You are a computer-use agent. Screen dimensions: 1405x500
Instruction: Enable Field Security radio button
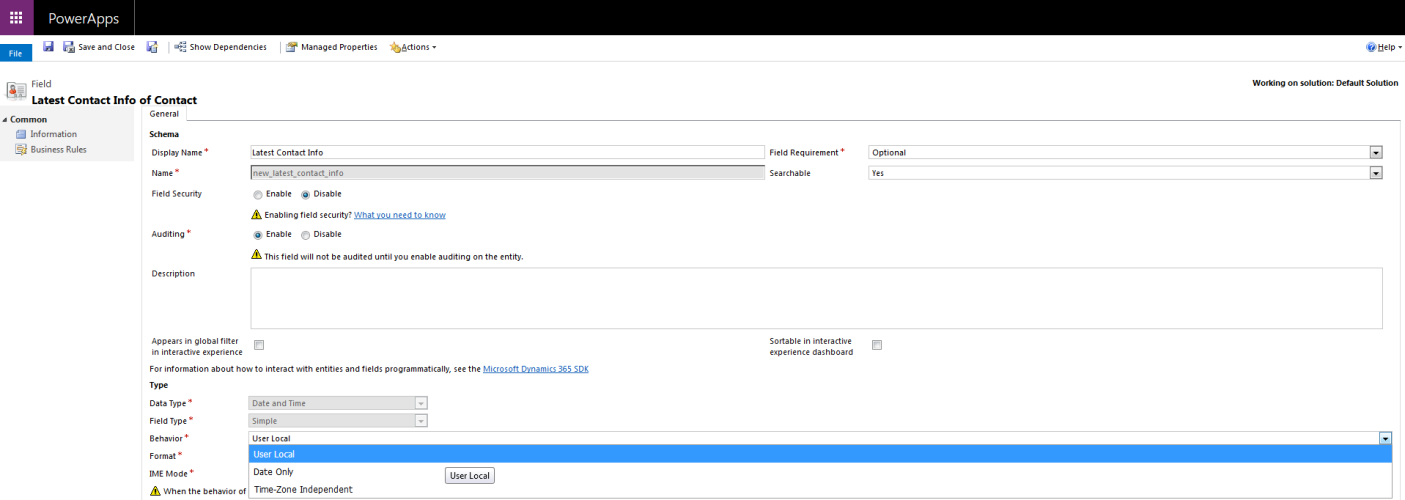[258, 194]
